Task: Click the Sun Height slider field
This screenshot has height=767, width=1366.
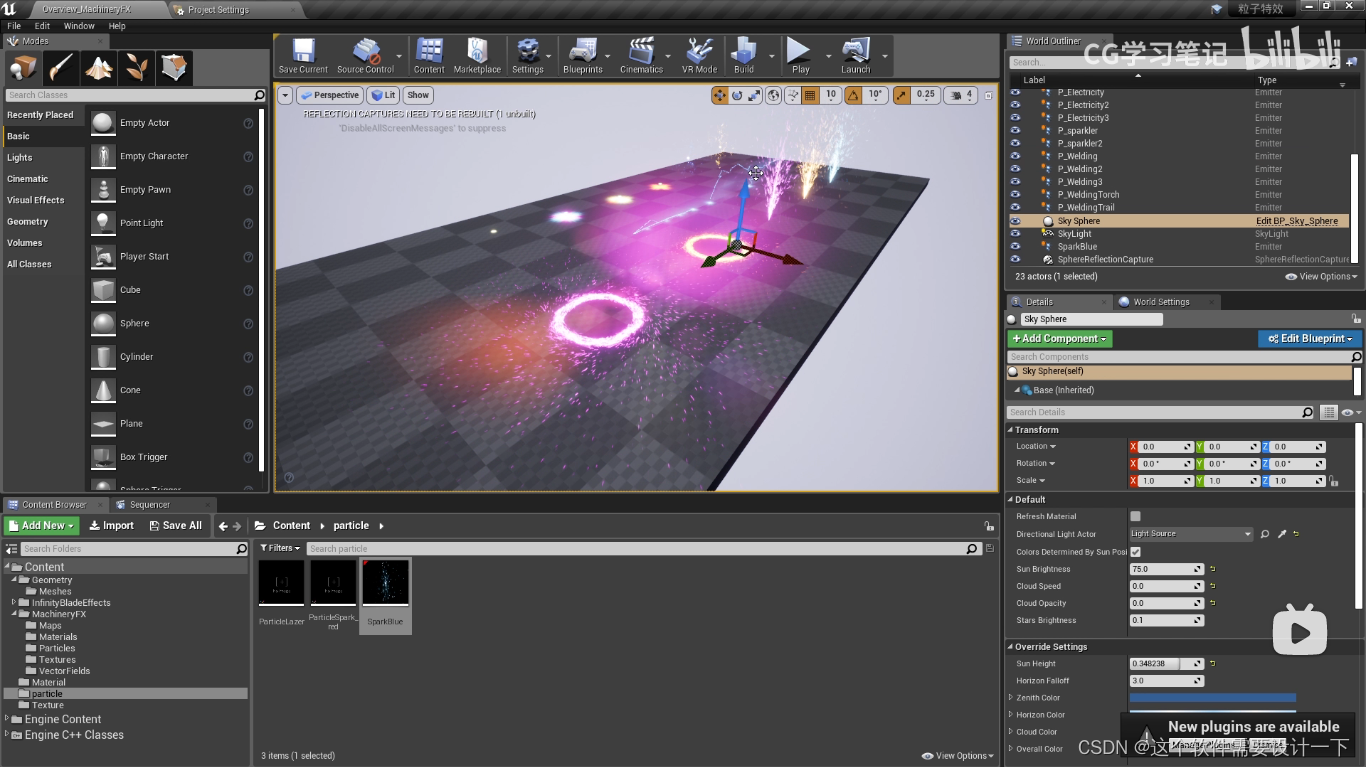Action: (1167, 664)
